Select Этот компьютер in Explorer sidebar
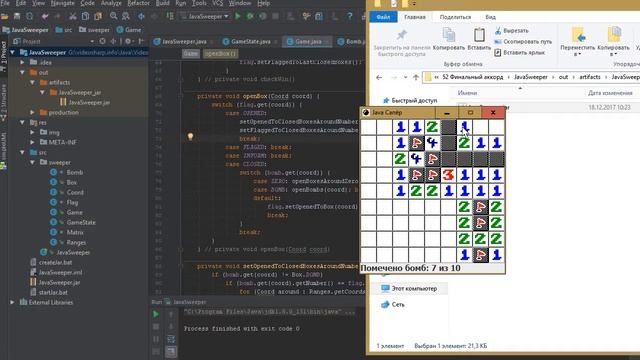The height and width of the screenshot is (360, 640). (x=410, y=289)
